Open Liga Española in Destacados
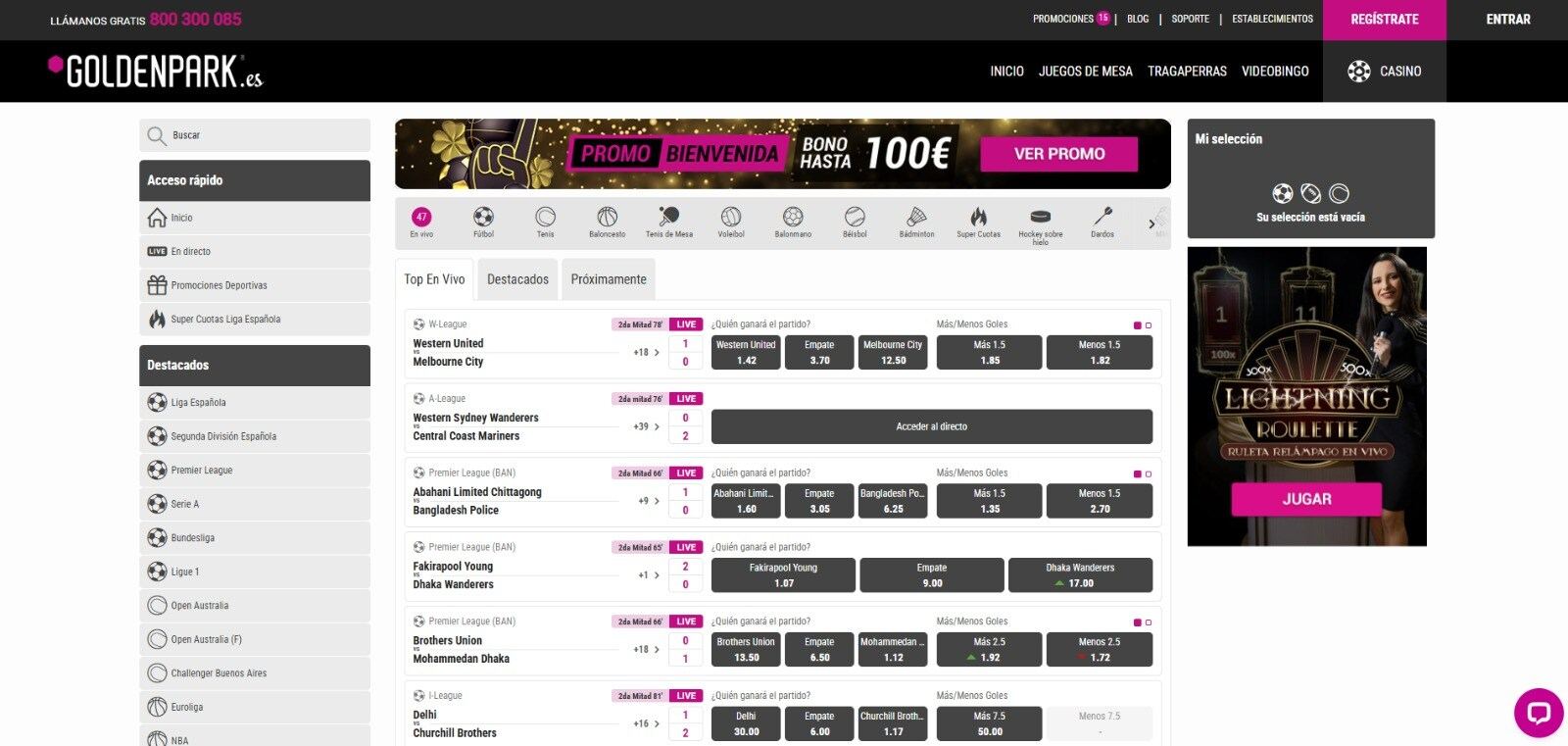The width and height of the screenshot is (1568, 746). pyautogui.click(x=255, y=402)
